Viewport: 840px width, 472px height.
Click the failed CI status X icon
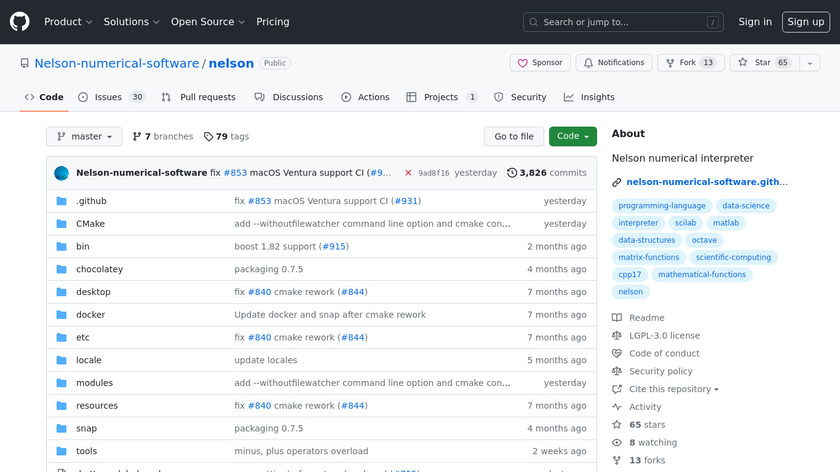pyautogui.click(x=408, y=173)
